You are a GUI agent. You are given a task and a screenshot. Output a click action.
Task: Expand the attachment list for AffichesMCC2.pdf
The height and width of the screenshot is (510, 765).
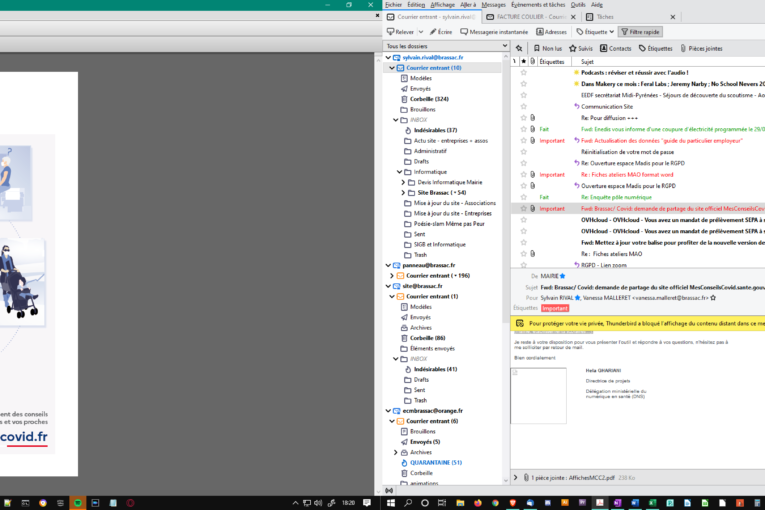[x=516, y=478]
